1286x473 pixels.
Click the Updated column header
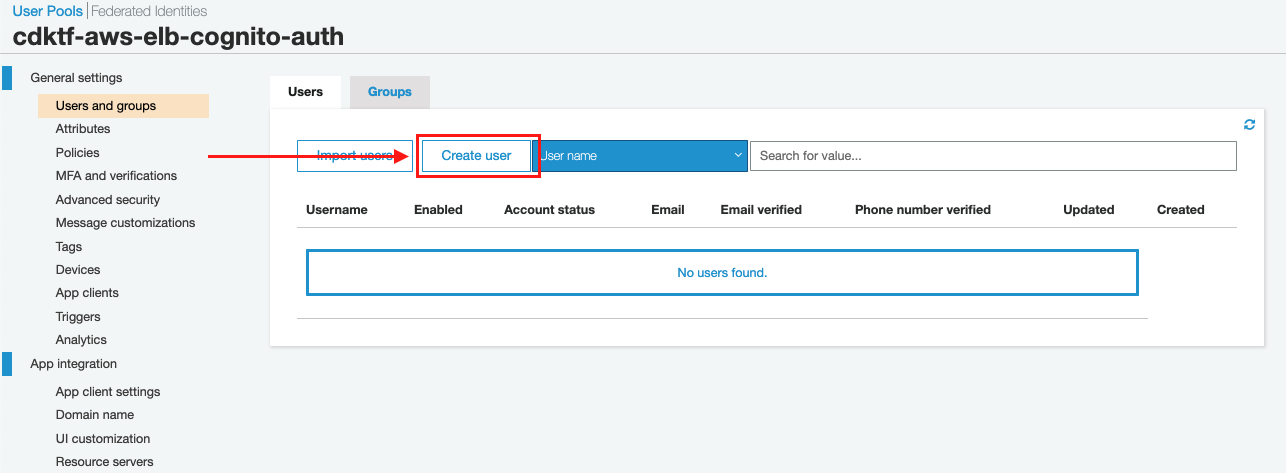(x=1089, y=210)
